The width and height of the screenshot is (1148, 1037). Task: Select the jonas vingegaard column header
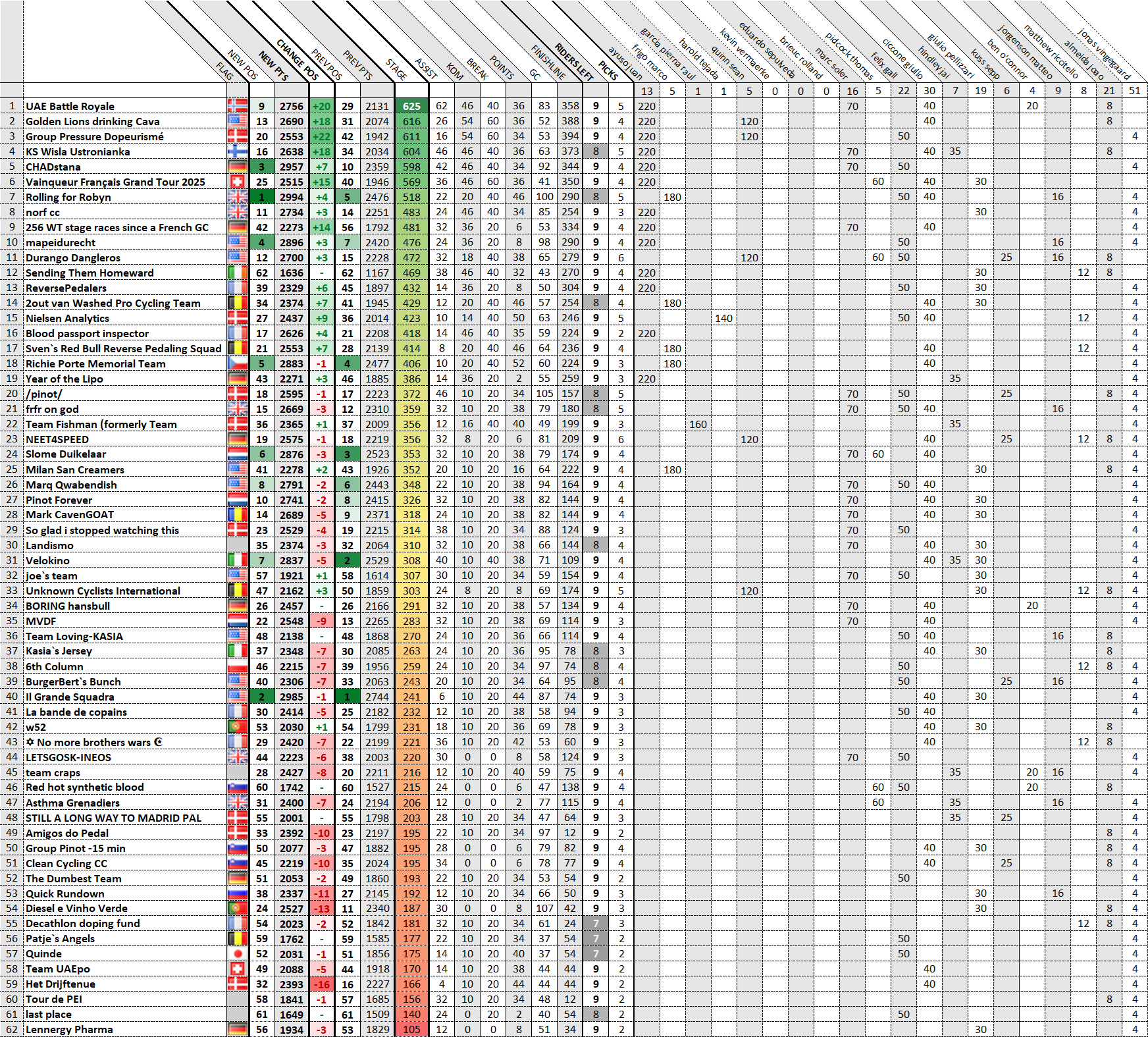point(1104,54)
